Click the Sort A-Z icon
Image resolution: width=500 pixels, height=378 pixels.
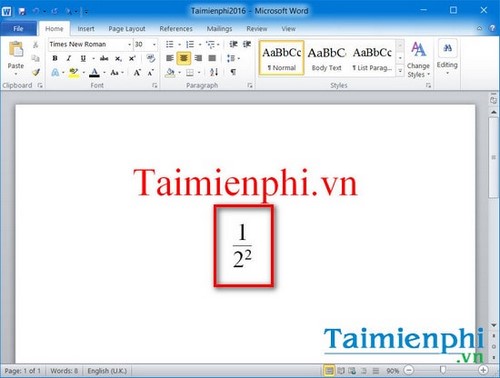214,72
